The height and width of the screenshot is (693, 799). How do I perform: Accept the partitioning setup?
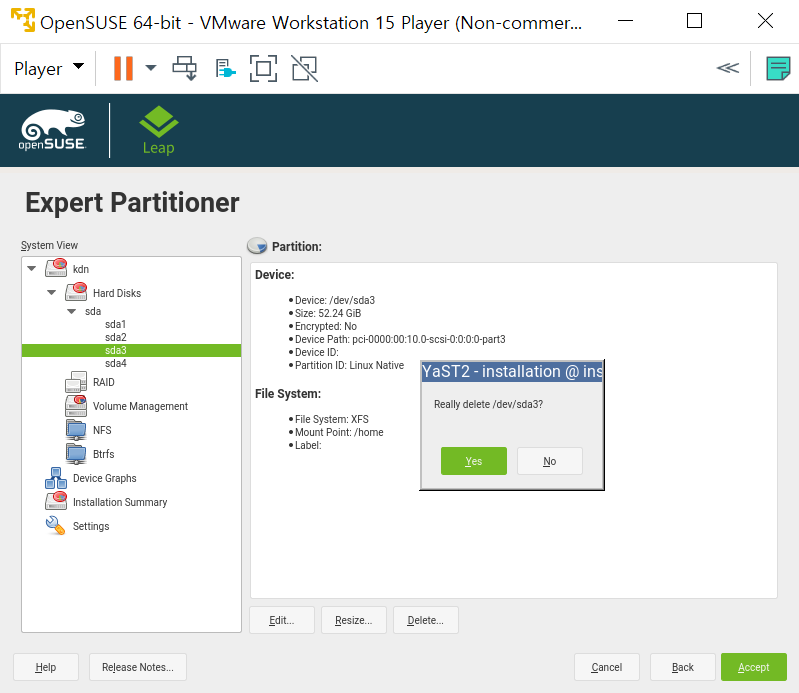pos(754,667)
